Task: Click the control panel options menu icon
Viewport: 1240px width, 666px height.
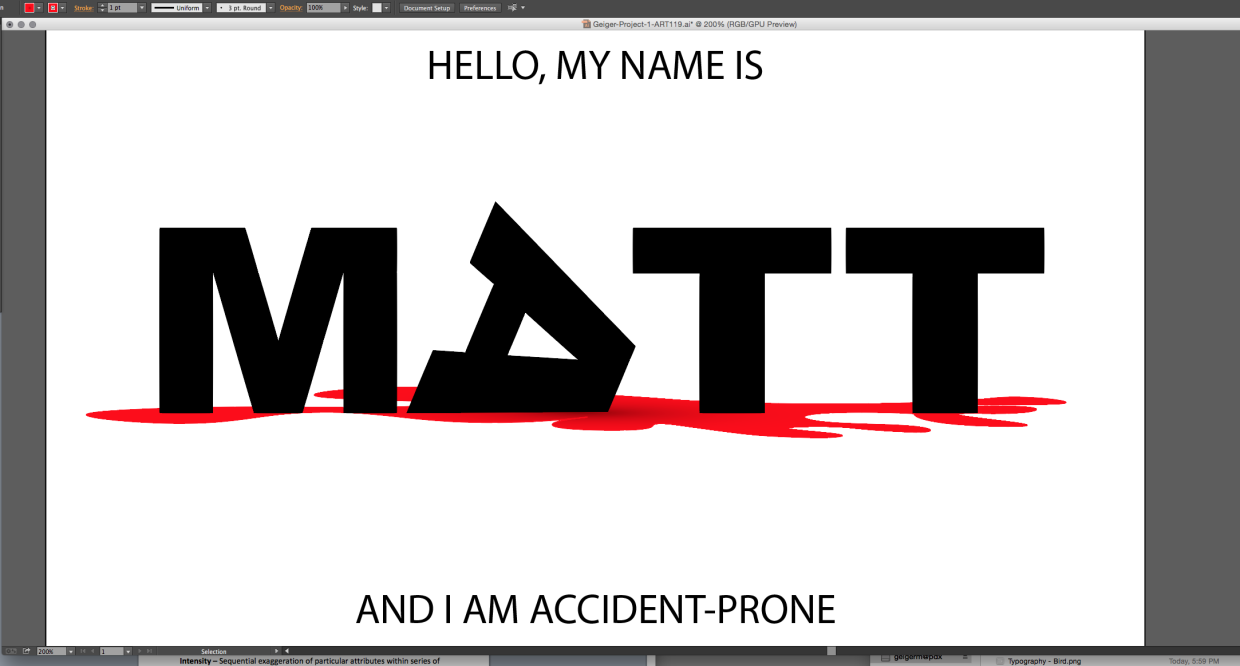Action: [515, 8]
